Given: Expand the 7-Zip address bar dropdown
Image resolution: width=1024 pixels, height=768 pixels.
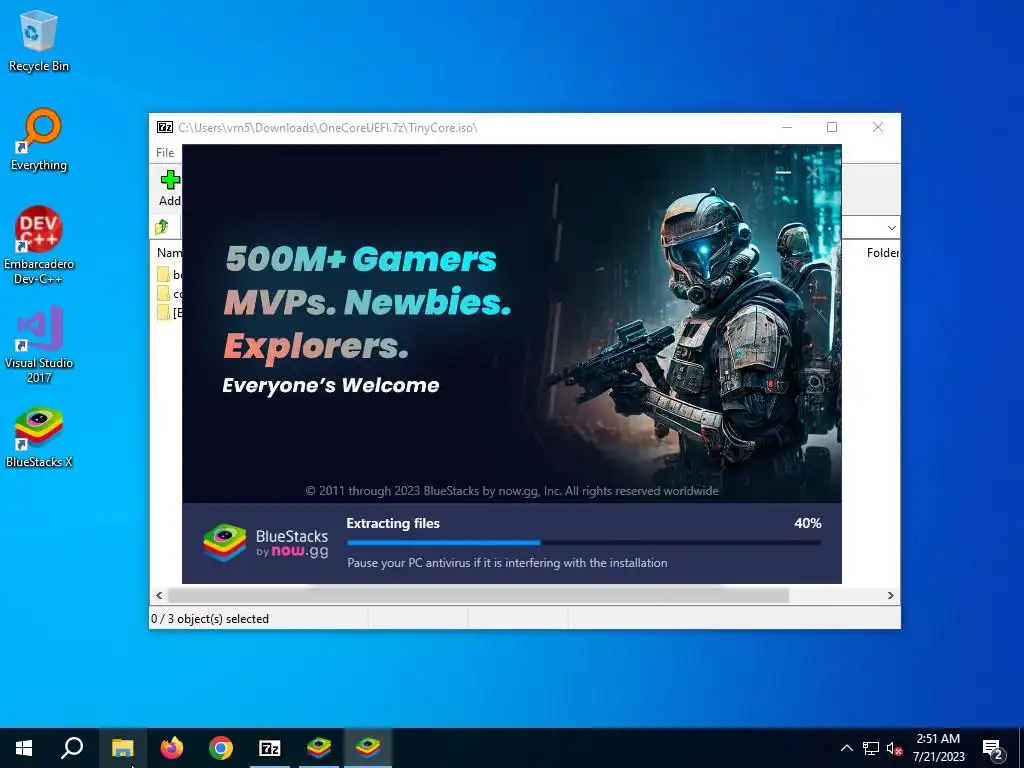Looking at the screenshot, I should (x=891, y=228).
